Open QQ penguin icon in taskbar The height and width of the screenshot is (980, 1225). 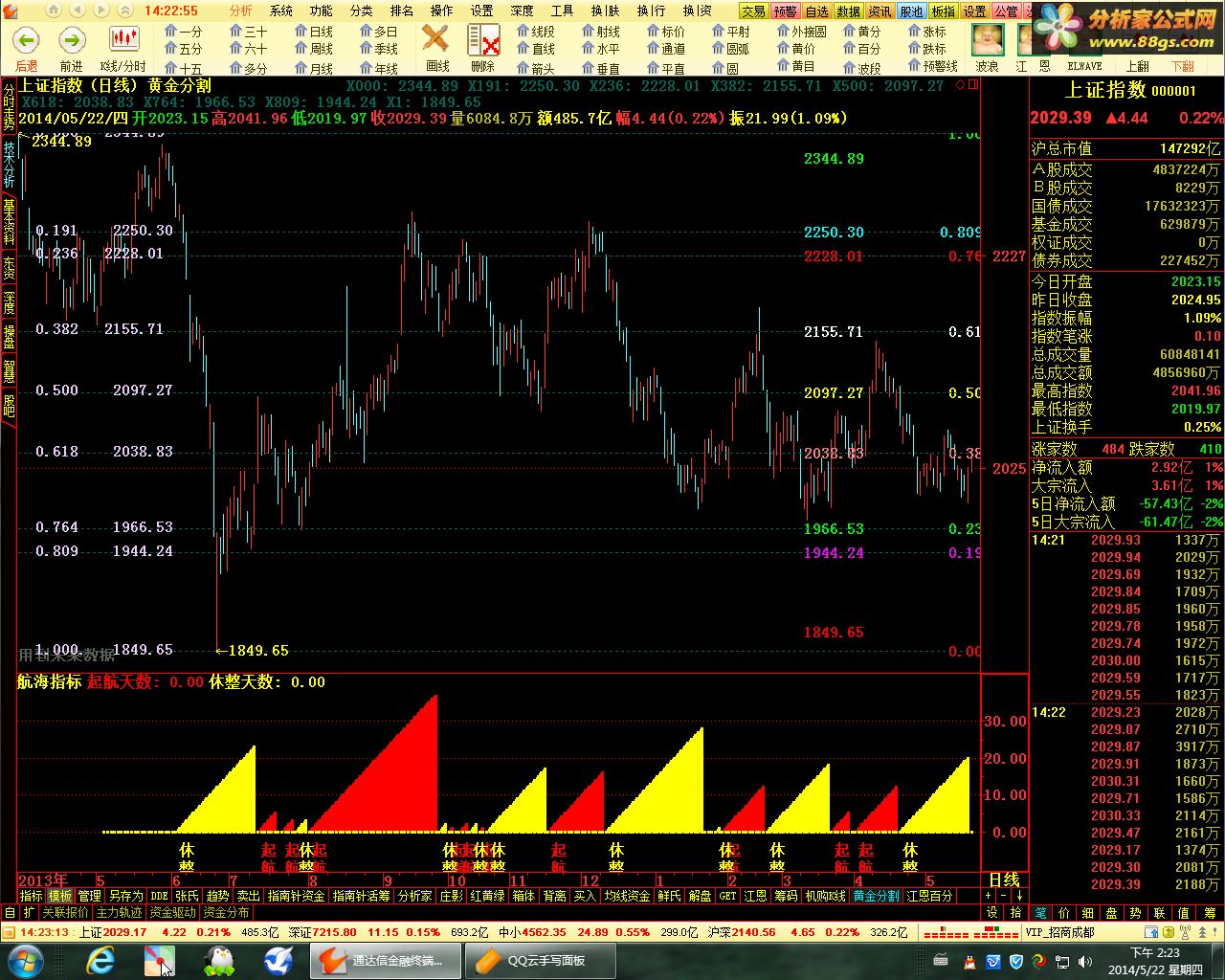pos(219,960)
